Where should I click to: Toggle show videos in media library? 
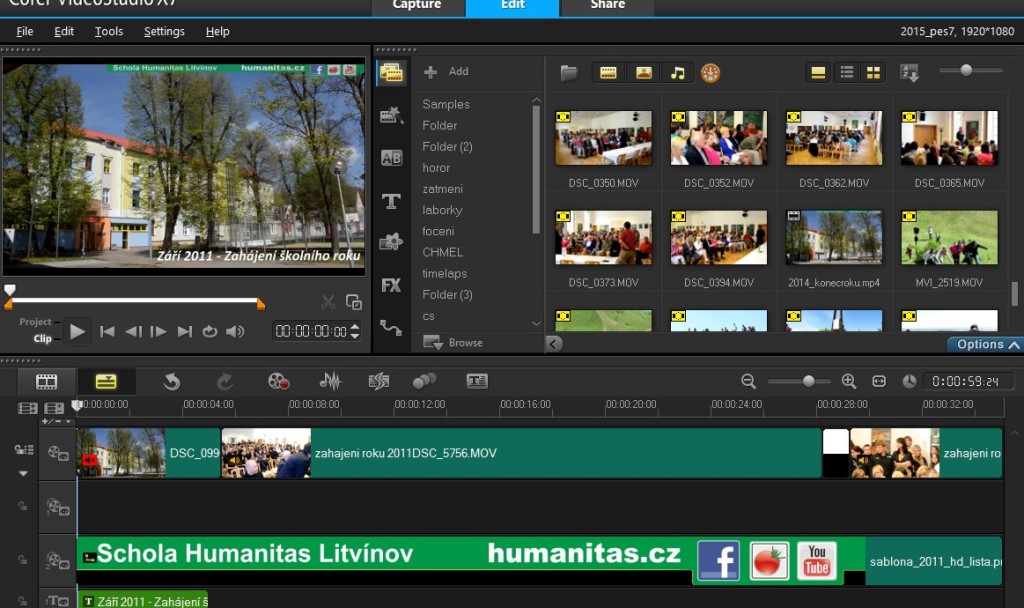point(608,73)
